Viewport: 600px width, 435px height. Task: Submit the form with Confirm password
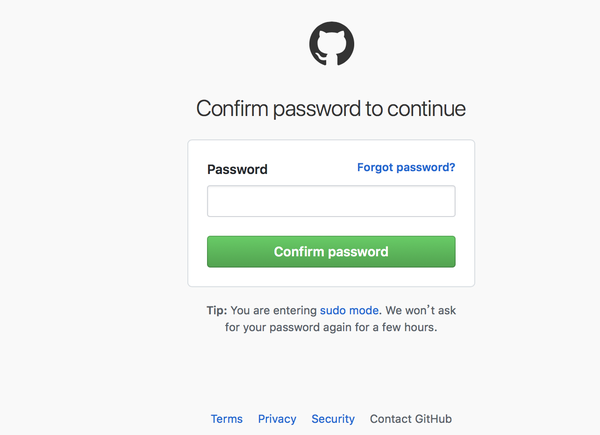coord(331,252)
